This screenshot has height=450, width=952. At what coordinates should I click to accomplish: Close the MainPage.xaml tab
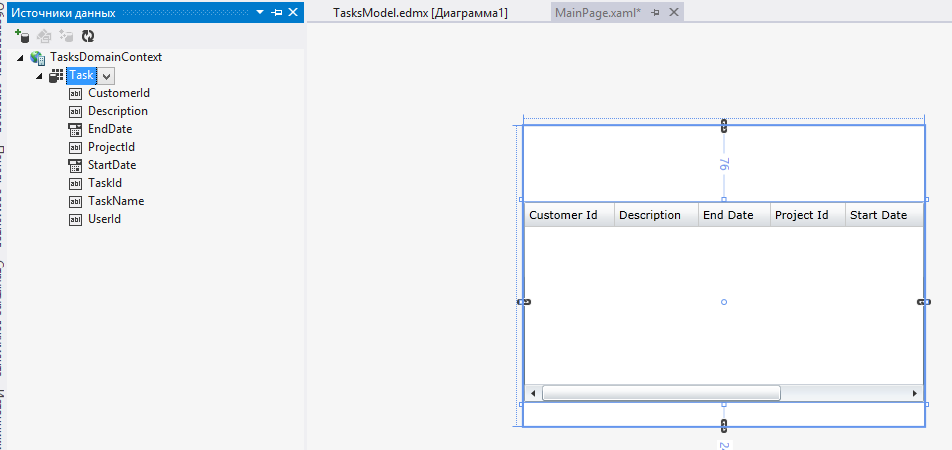pyautogui.click(x=673, y=13)
